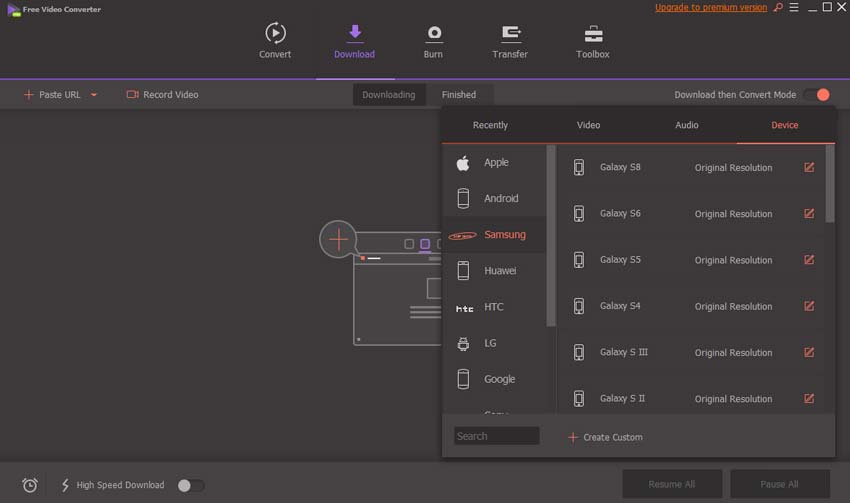Click the Huawei phone icon
850x503 pixels.
463,270
